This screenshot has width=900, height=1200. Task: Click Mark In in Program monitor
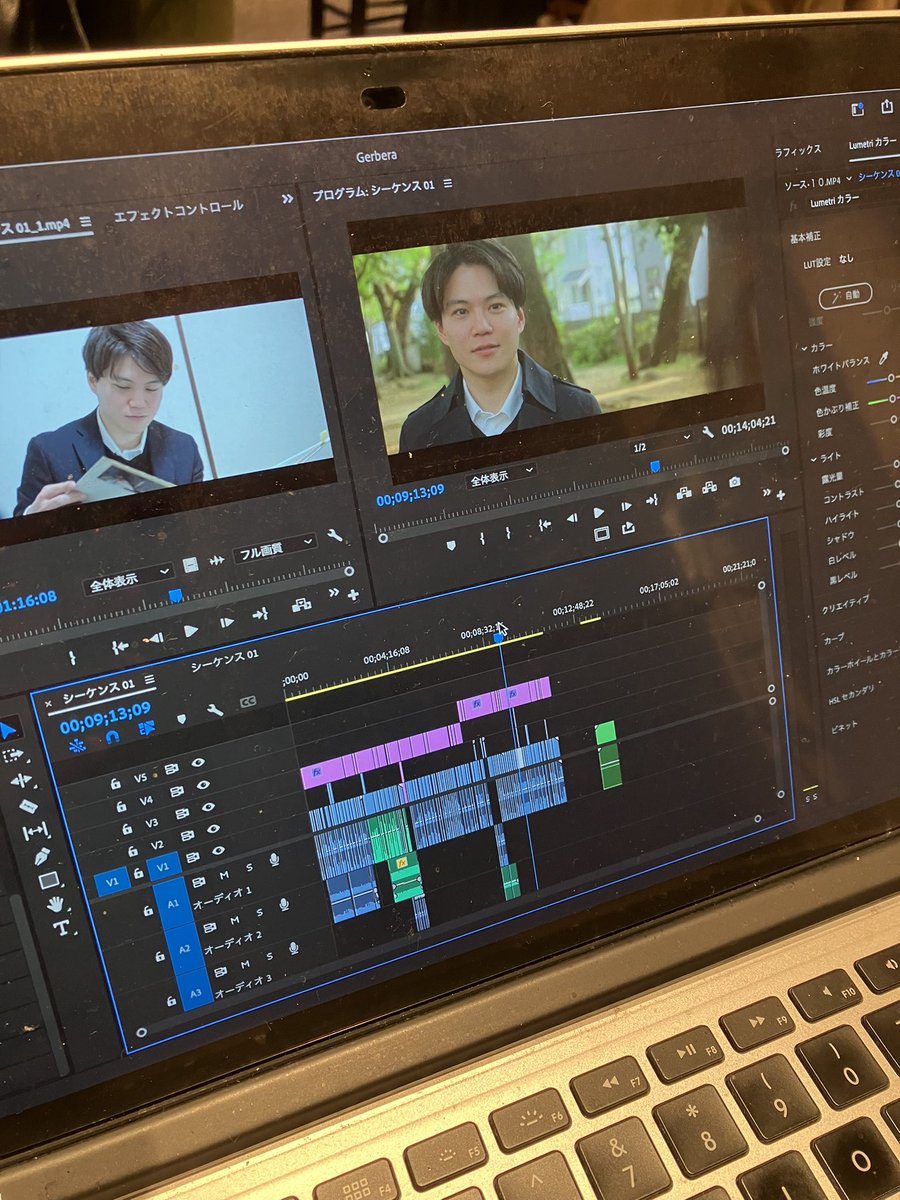pos(482,538)
